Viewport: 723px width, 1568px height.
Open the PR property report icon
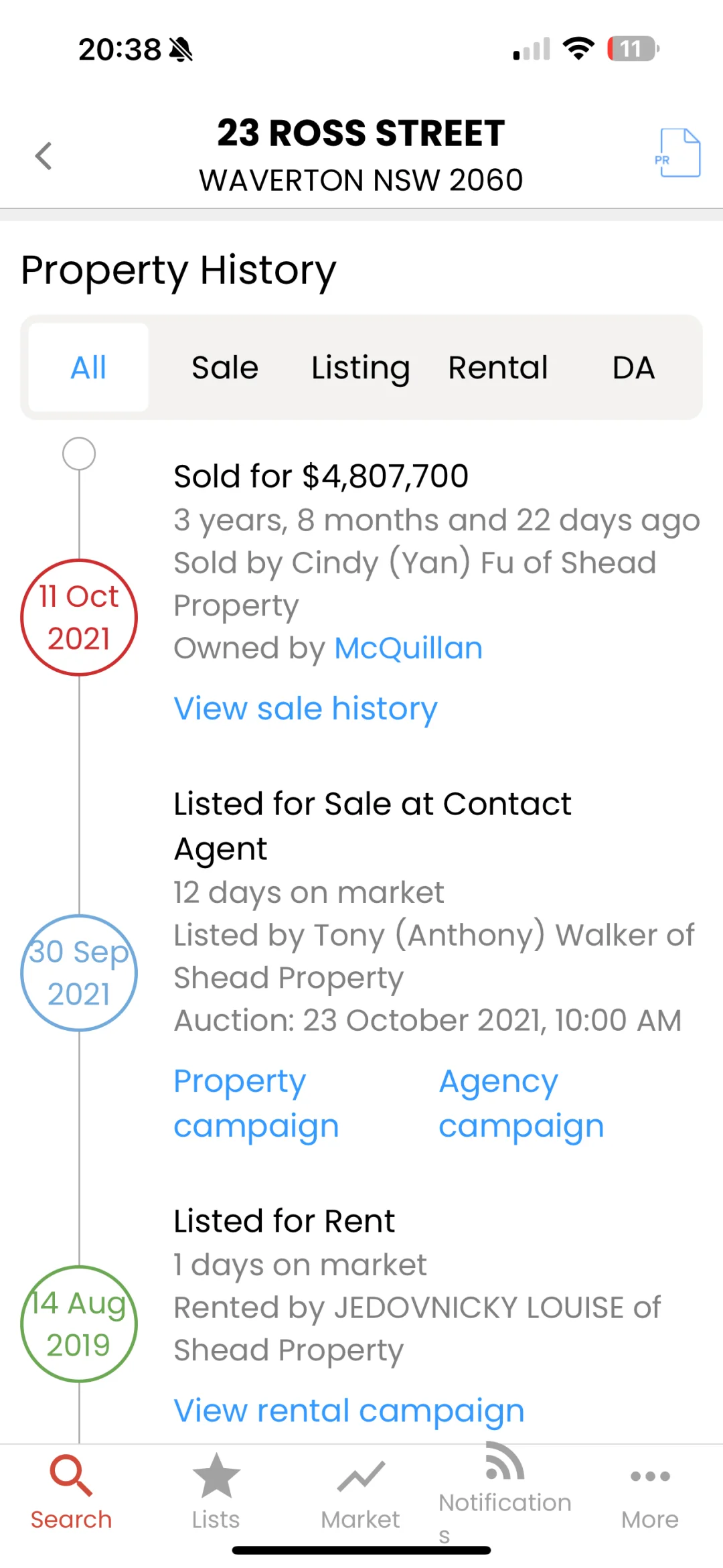click(678, 153)
